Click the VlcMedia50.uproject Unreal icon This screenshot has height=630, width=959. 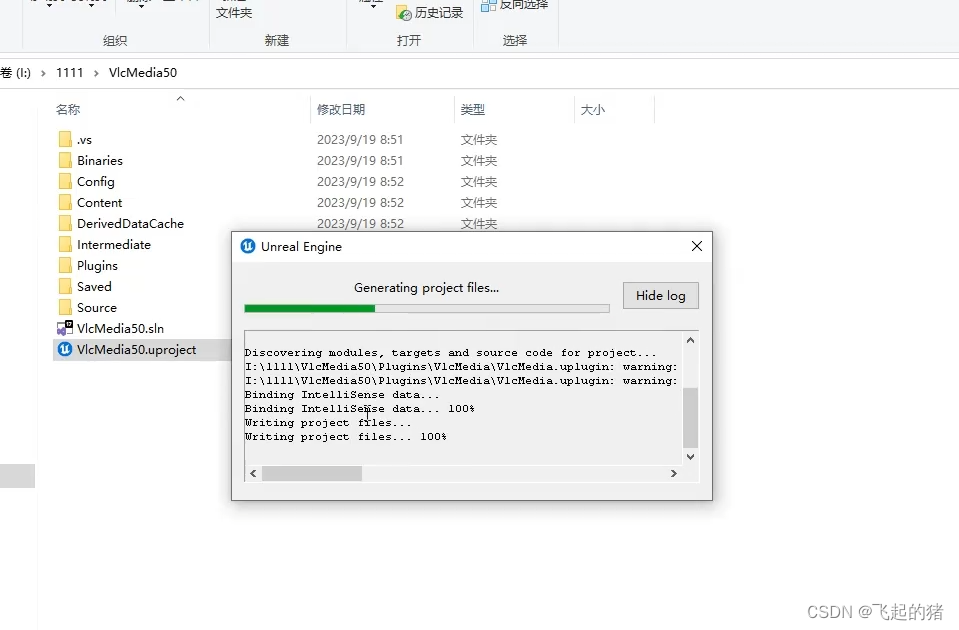[65, 349]
